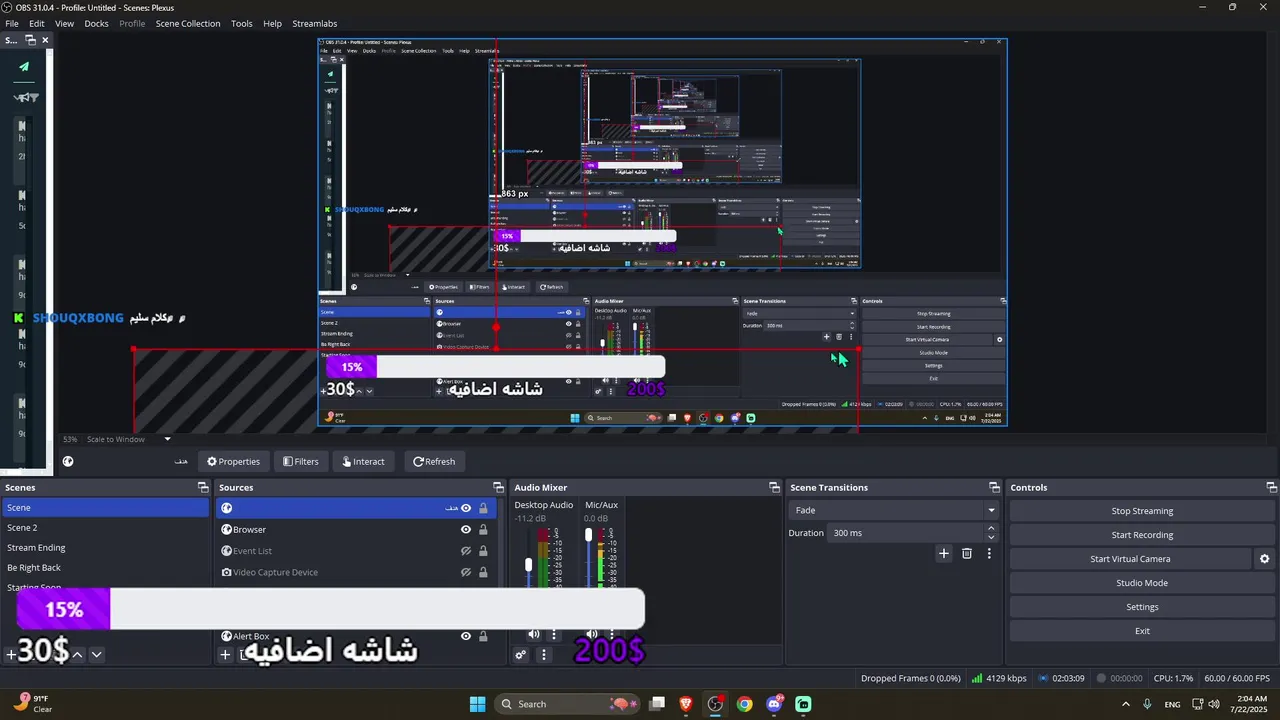The image size is (1280, 720).
Task: Increase the transition duration
Action: (x=991, y=528)
